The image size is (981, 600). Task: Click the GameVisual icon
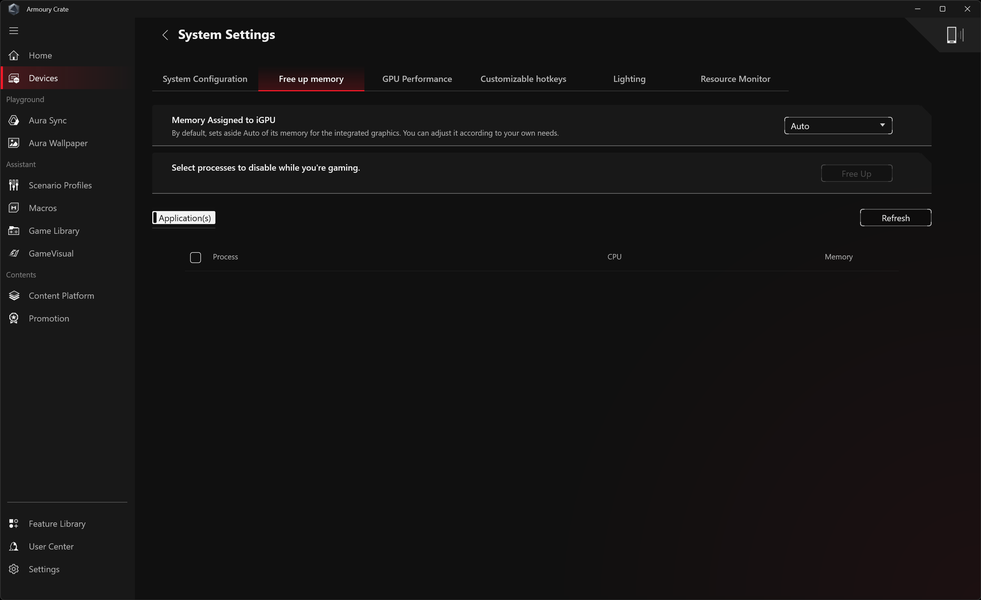(x=13, y=253)
